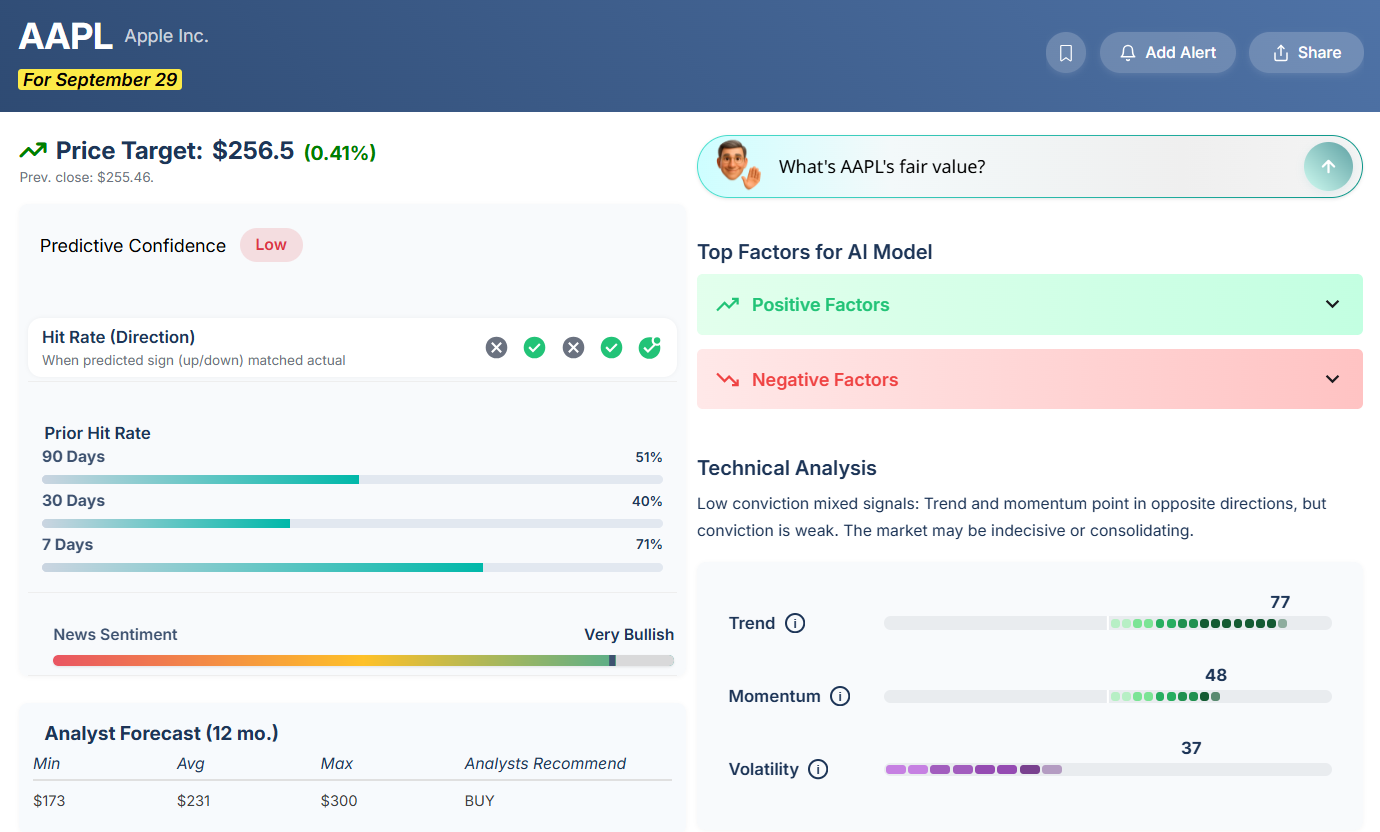
Task: Click the Analyst Forecast (12 mo.) heading
Action: point(162,733)
